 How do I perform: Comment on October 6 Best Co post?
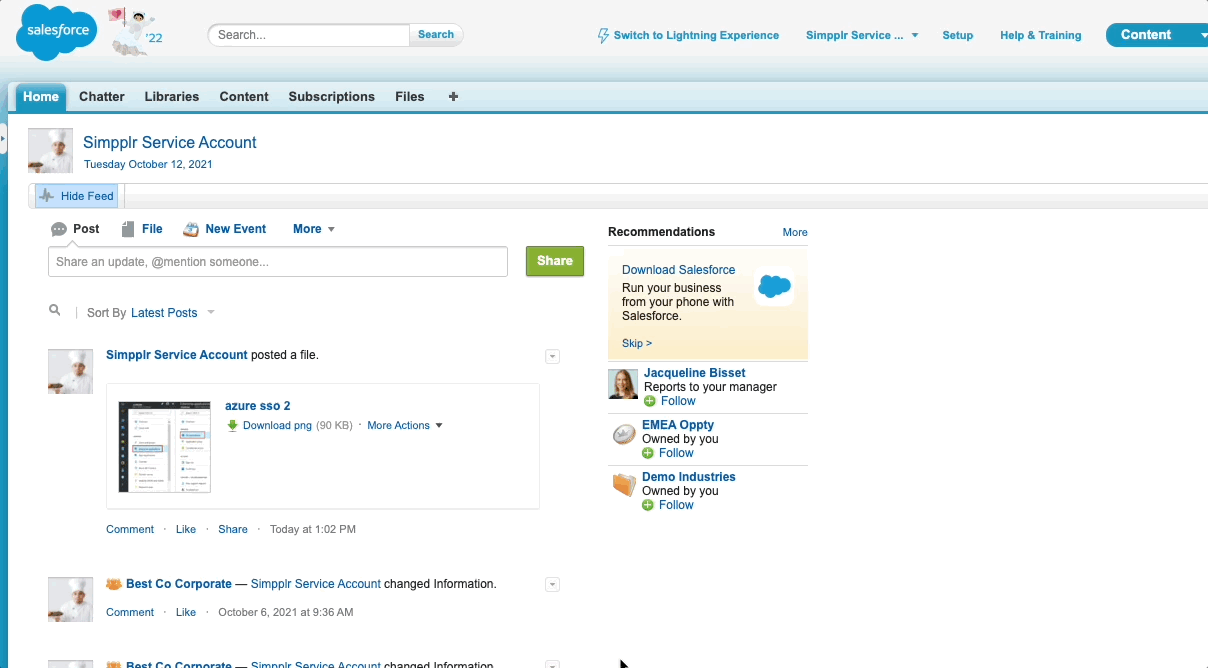pos(130,612)
